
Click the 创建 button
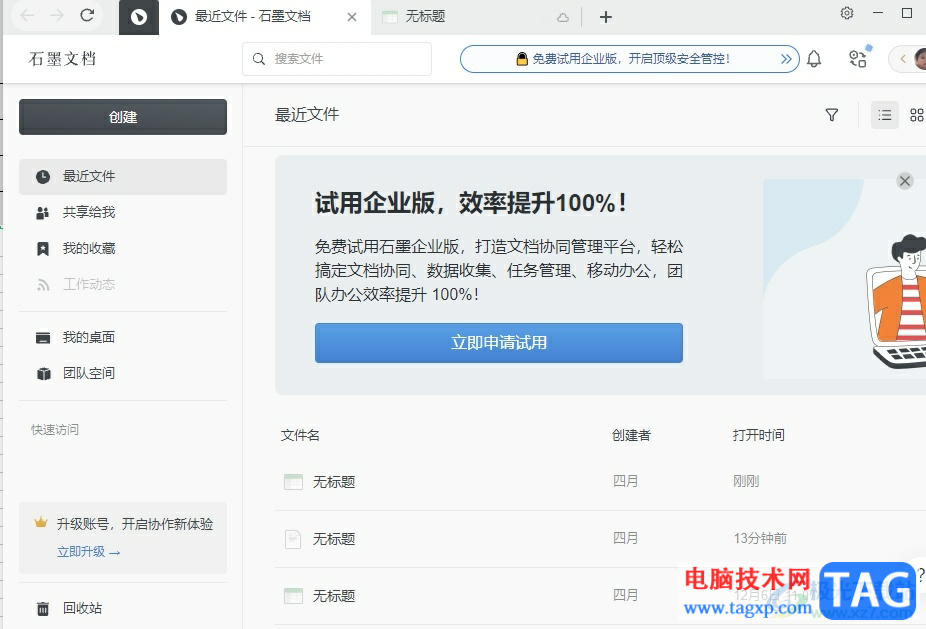click(123, 117)
